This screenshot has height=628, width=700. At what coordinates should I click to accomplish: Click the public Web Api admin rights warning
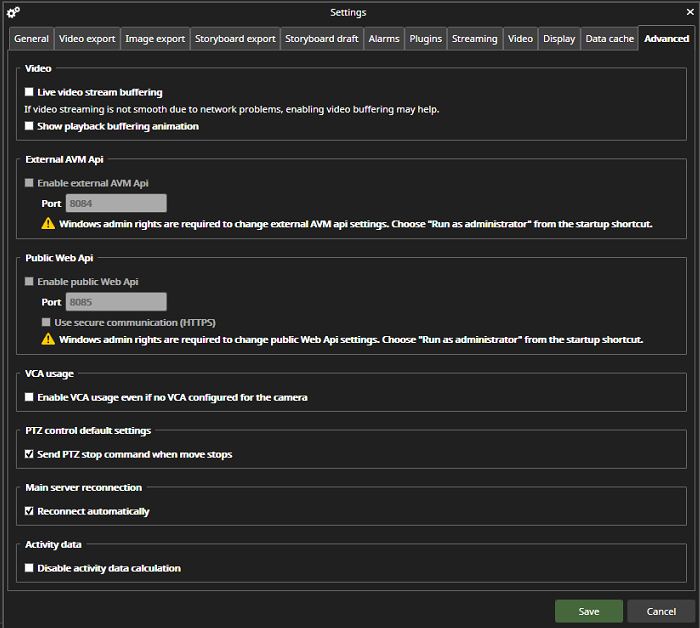click(351, 340)
